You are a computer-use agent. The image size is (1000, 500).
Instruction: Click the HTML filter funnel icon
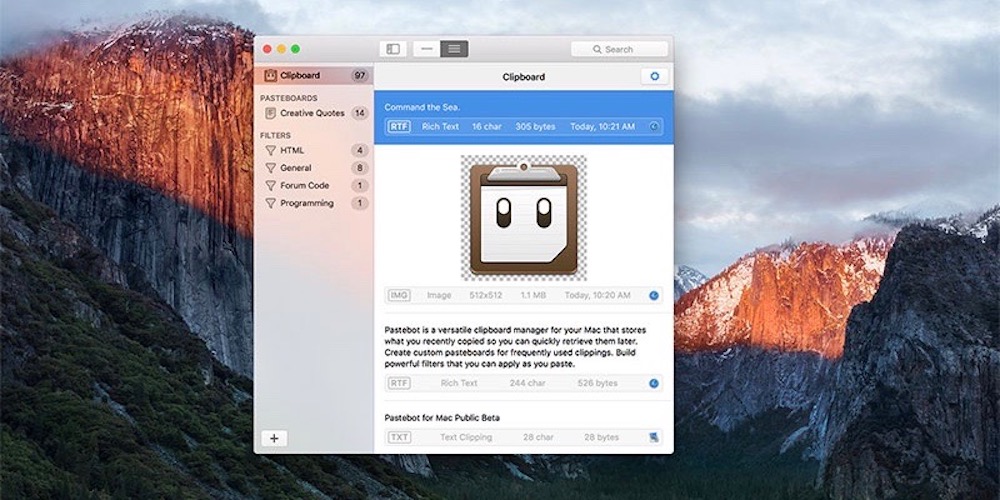[270, 151]
